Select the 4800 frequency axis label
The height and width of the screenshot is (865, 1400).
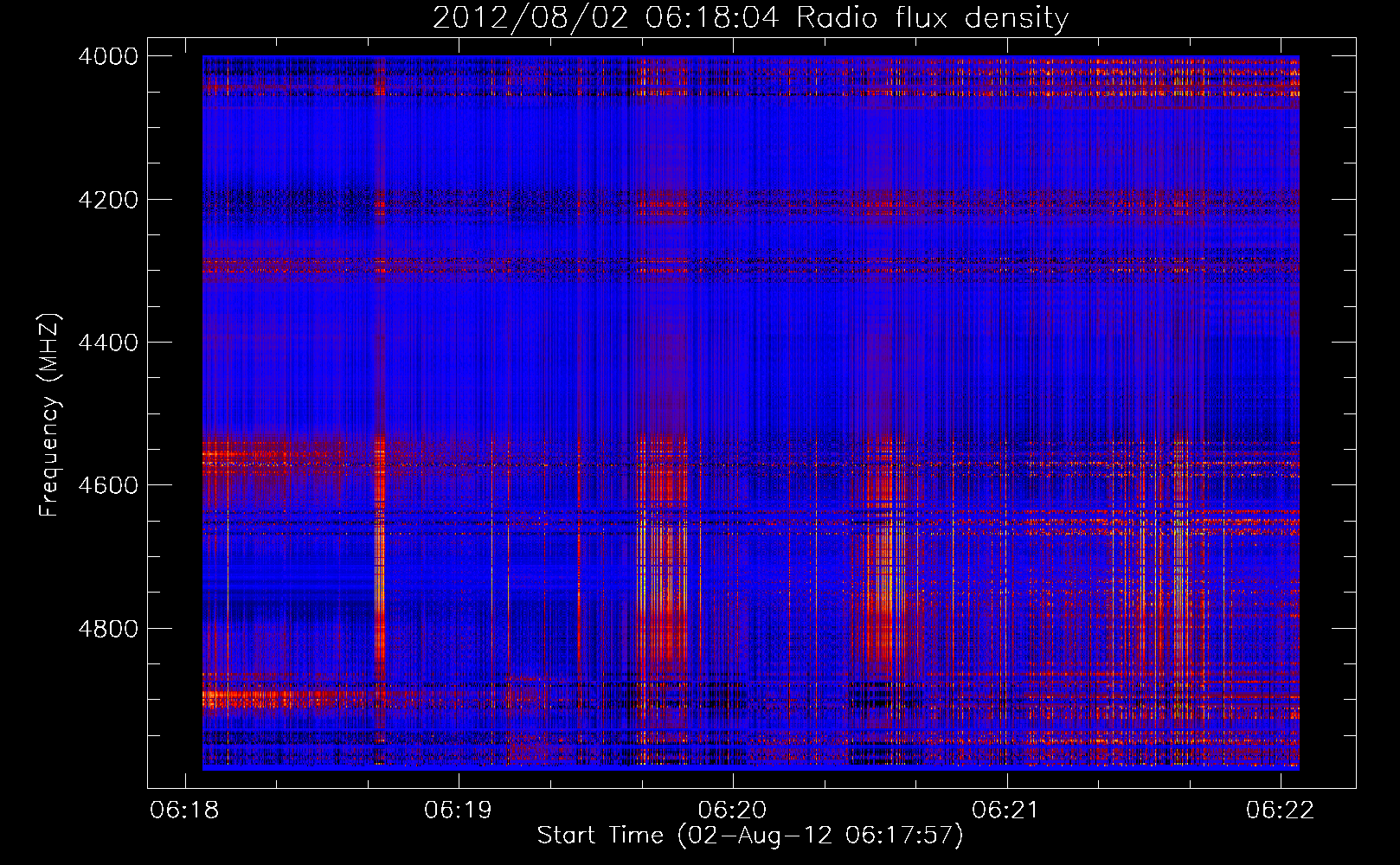(x=108, y=629)
